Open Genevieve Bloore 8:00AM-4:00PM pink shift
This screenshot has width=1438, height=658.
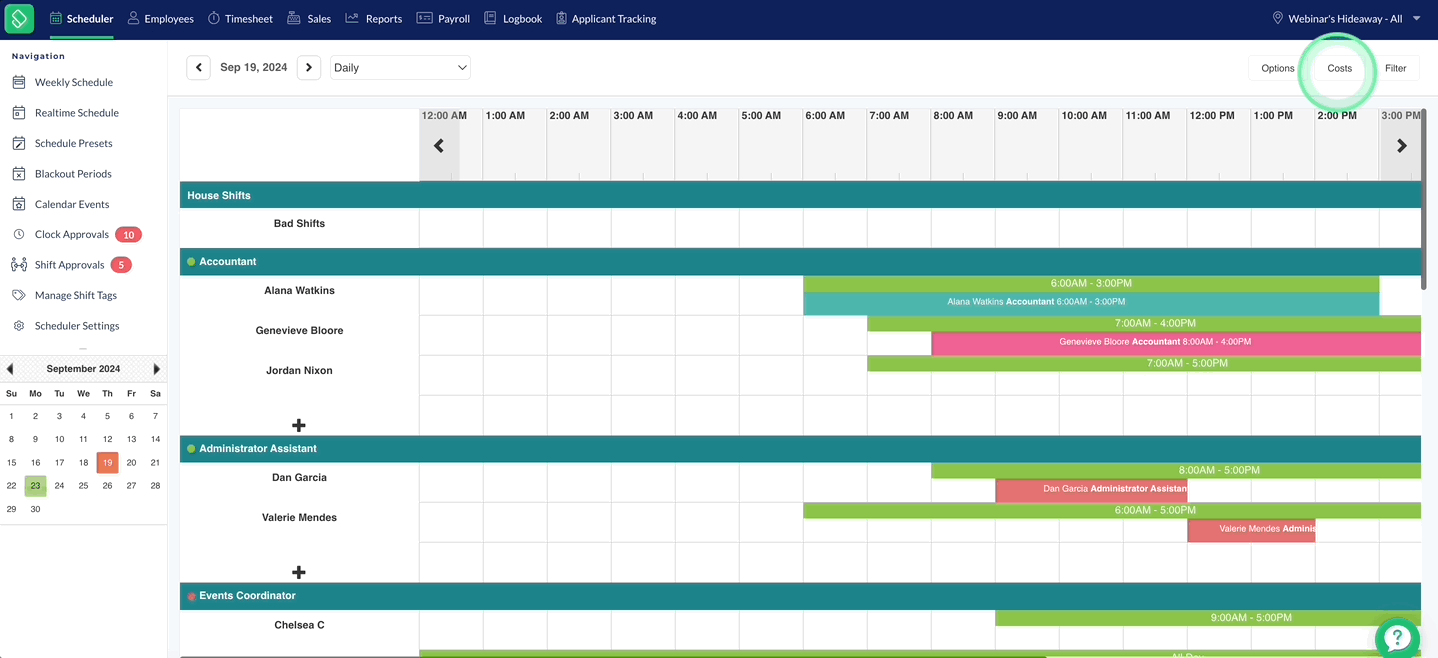click(x=1176, y=343)
